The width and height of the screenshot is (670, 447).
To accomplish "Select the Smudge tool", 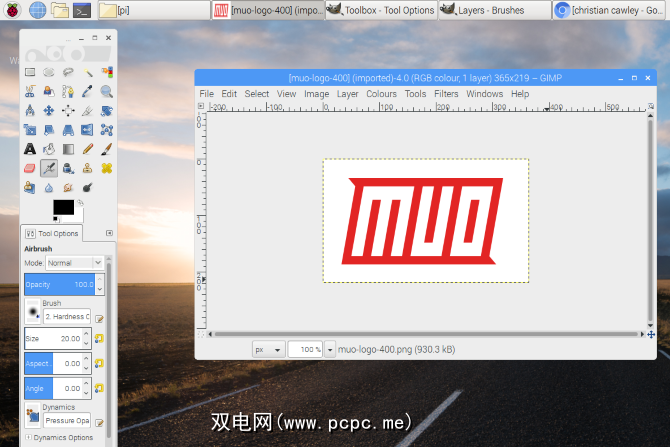I will (x=68, y=188).
